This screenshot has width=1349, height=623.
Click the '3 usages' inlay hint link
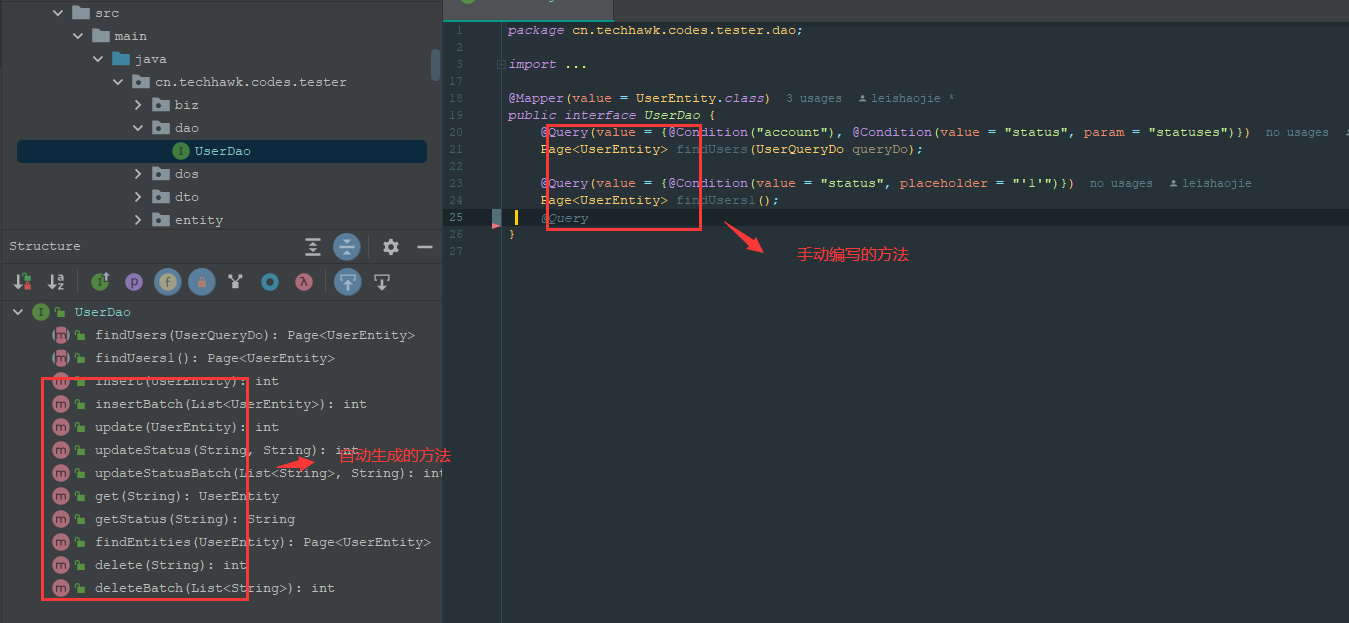(813, 98)
